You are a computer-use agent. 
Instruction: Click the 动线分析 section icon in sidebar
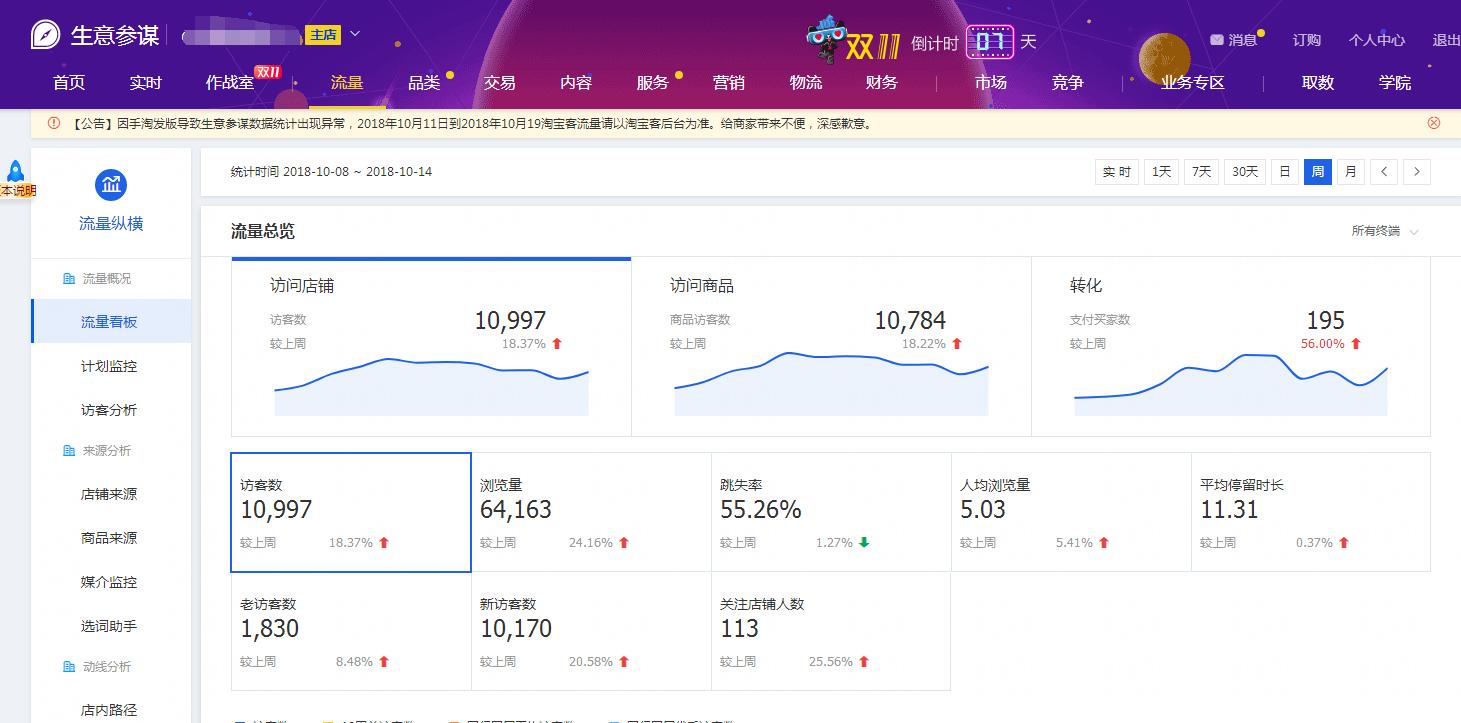coord(69,666)
